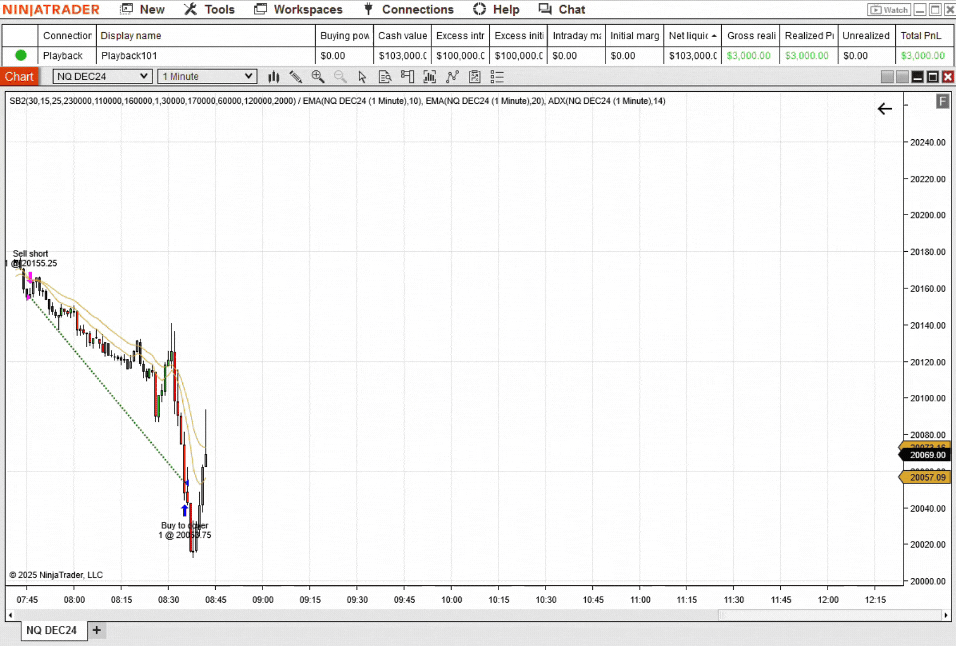This screenshot has height=646, width=956.
Task: Open the Connections menu
Action: point(408,9)
